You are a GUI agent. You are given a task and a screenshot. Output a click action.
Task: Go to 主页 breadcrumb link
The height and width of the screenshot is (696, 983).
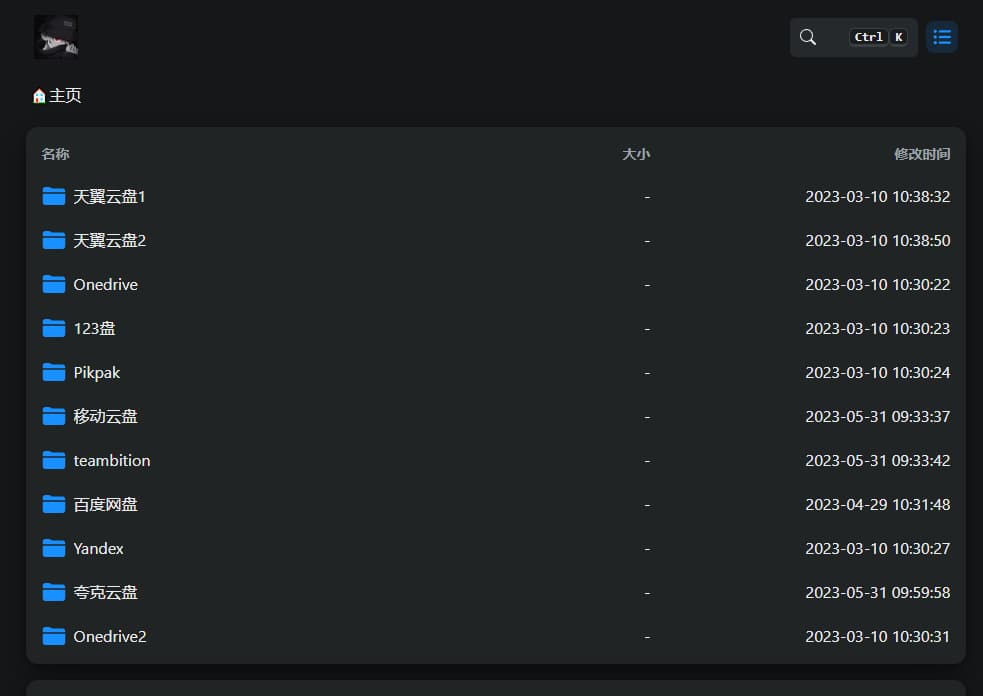(66, 96)
